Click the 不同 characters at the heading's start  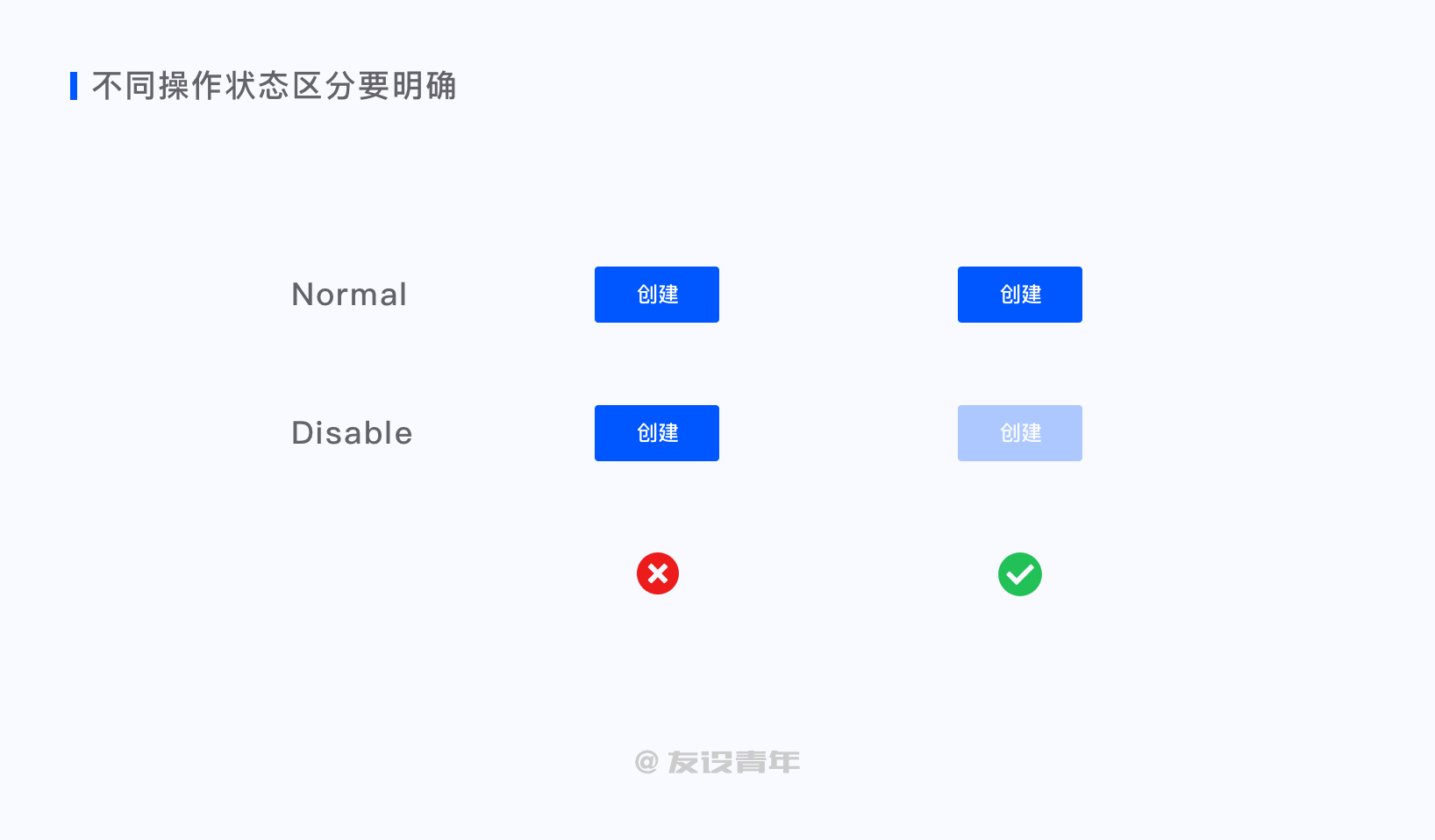[x=125, y=86]
